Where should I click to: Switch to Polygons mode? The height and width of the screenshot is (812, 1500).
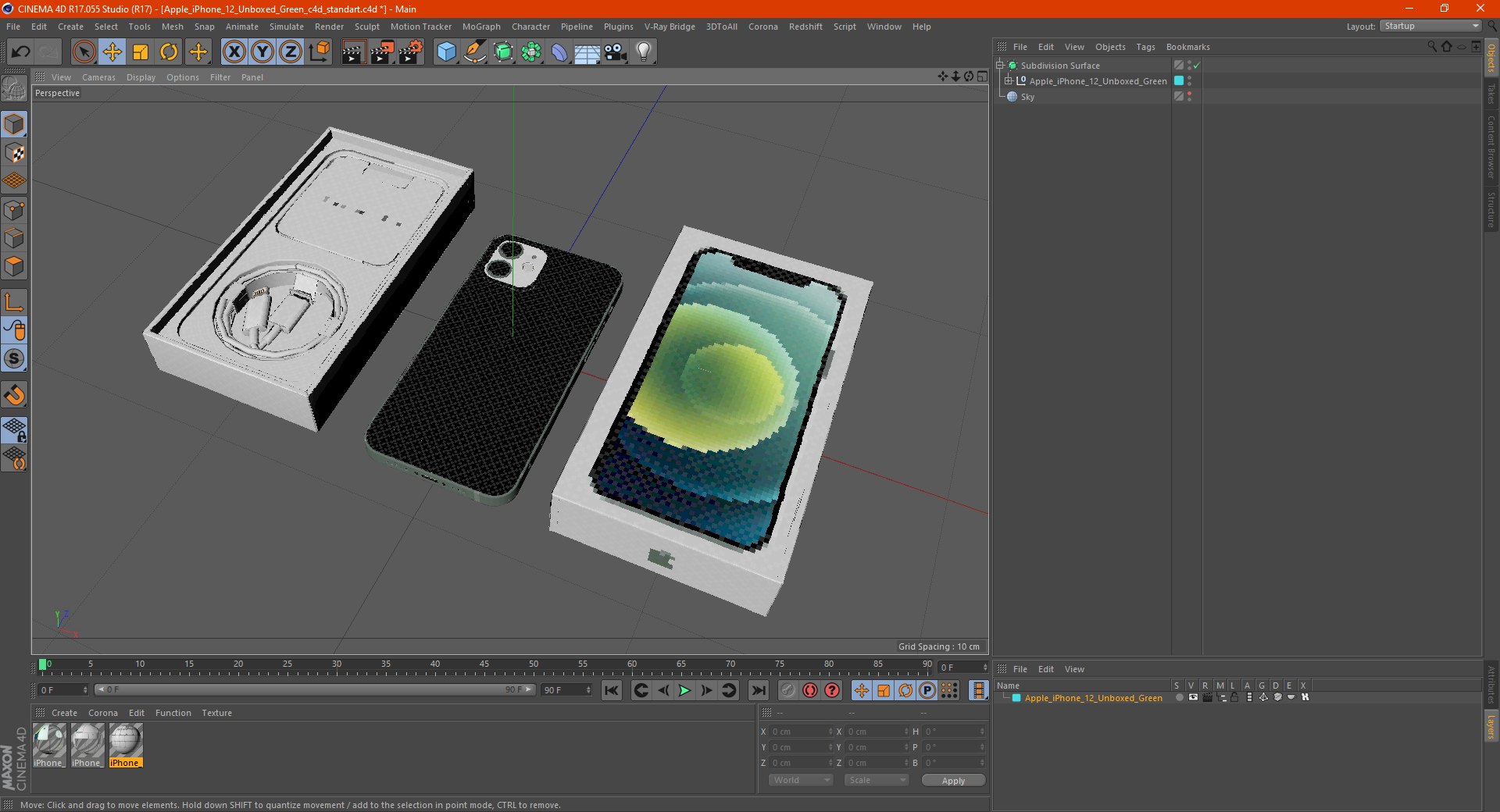[14, 266]
